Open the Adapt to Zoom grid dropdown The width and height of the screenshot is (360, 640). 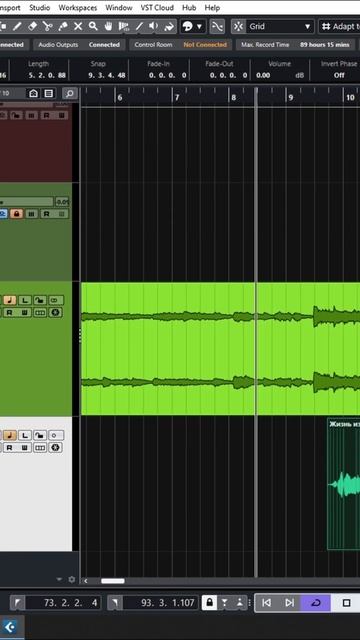coord(339,27)
